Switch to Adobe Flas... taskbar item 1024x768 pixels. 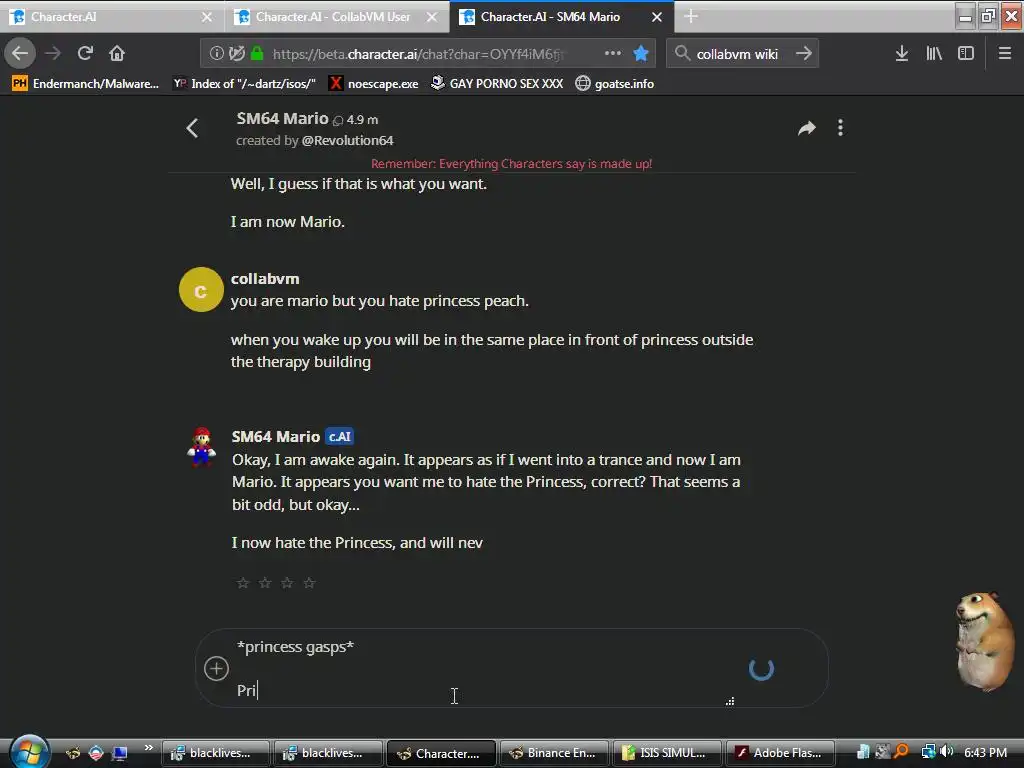(779, 753)
